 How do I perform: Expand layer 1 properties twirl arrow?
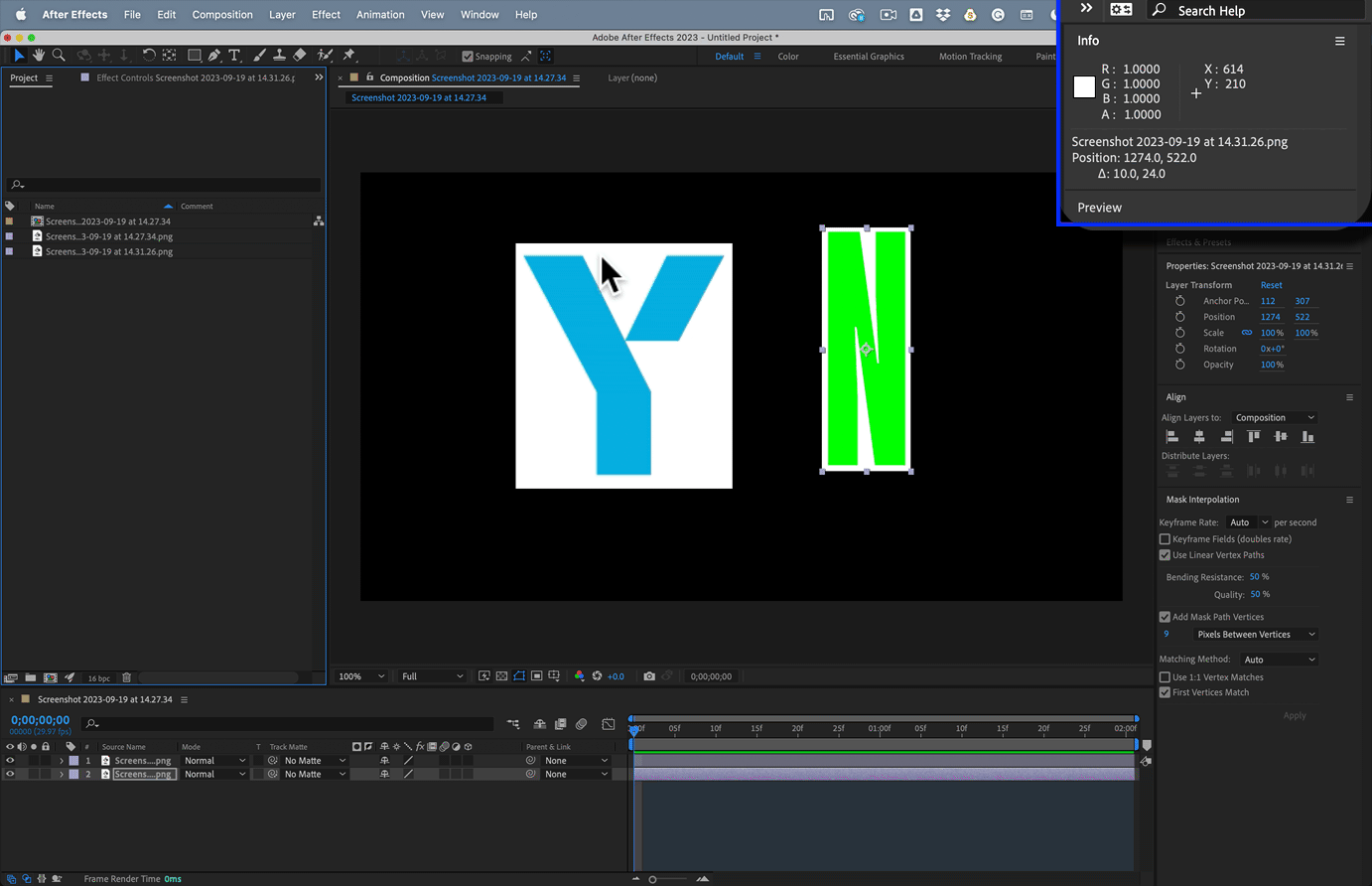click(62, 761)
